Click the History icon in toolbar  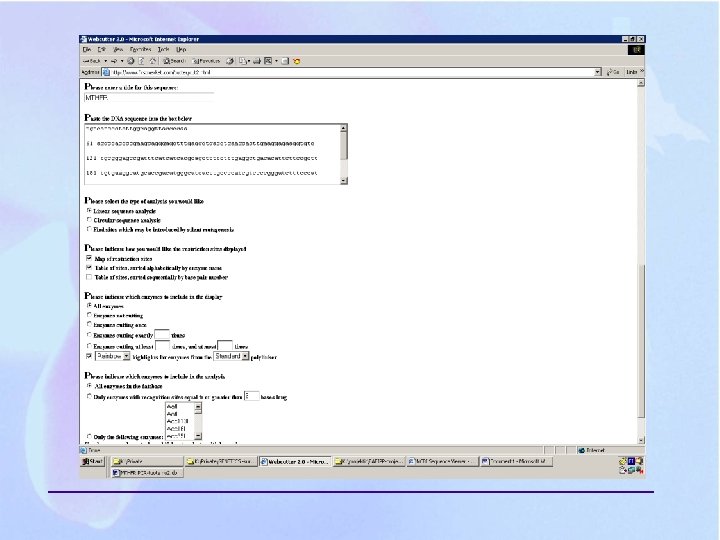click(230, 61)
